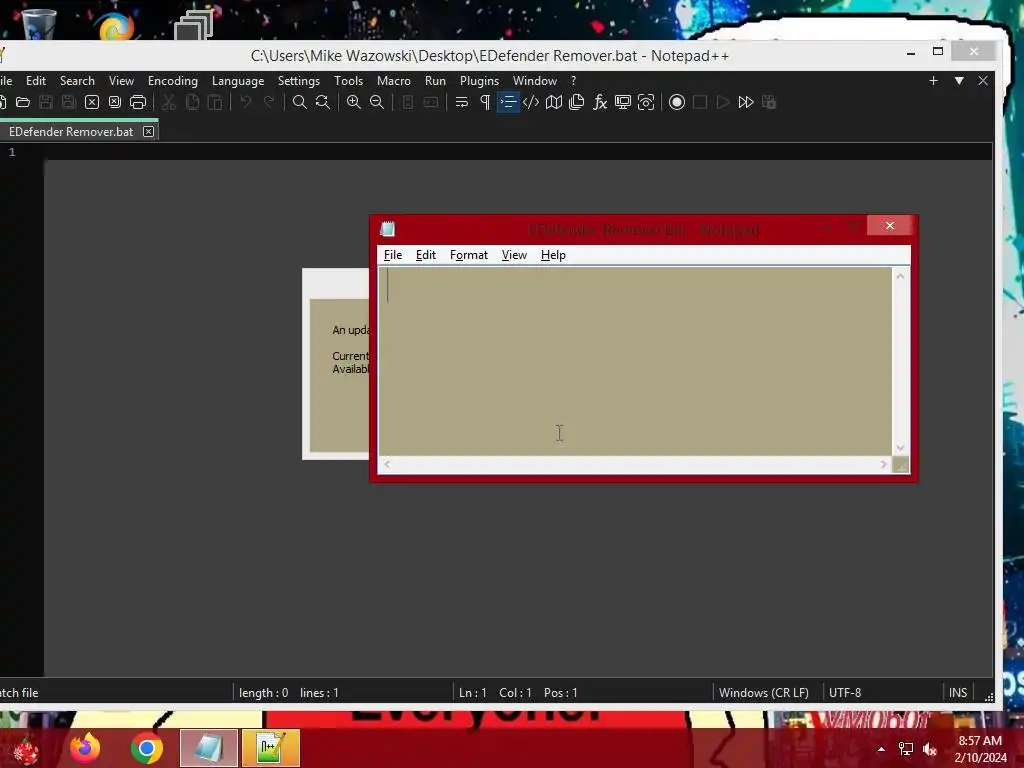1024x768 pixels.
Task: Click the Close document toolbar icon
Action: [92, 102]
